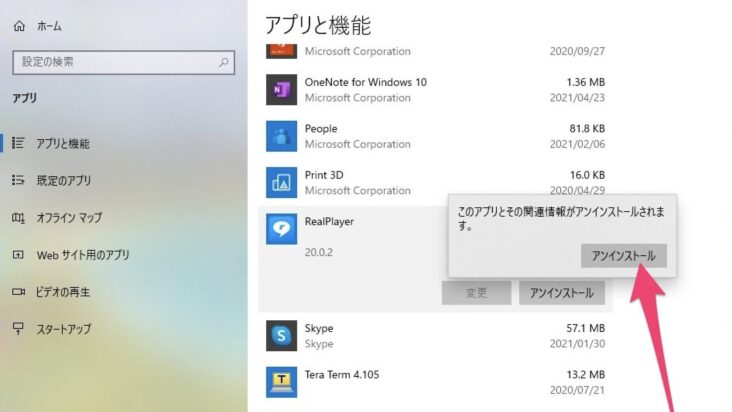
Task: Open Web サイト用のアプリ page
Action: coord(83,255)
